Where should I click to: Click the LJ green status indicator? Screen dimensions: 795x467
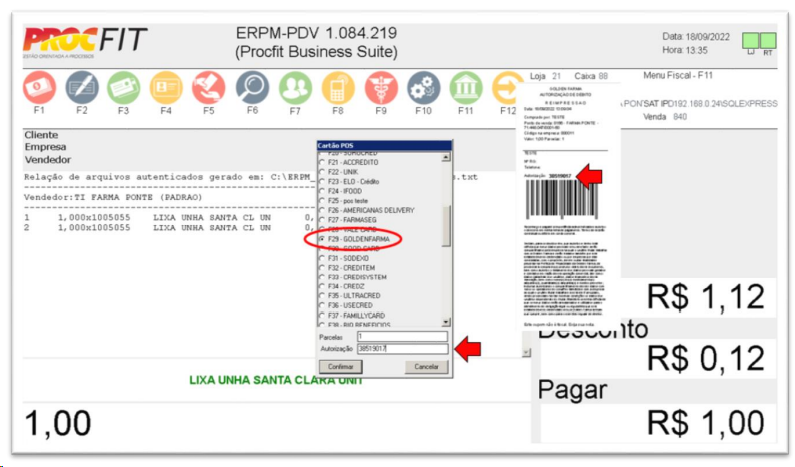point(750,41)
